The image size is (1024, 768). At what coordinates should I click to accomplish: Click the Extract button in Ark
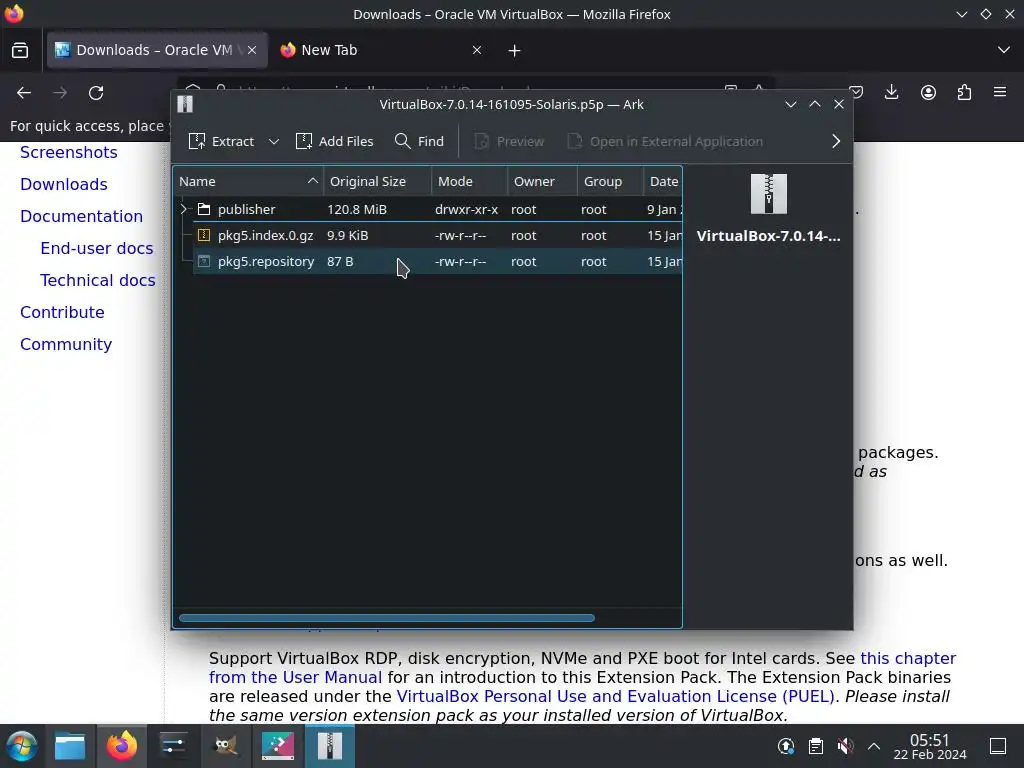coord(221,141)
